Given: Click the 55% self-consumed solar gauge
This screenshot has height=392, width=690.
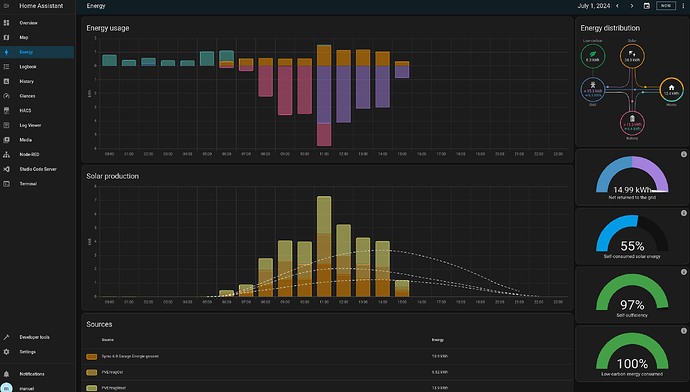Looking at the screenshot, I should coord(632,234).
